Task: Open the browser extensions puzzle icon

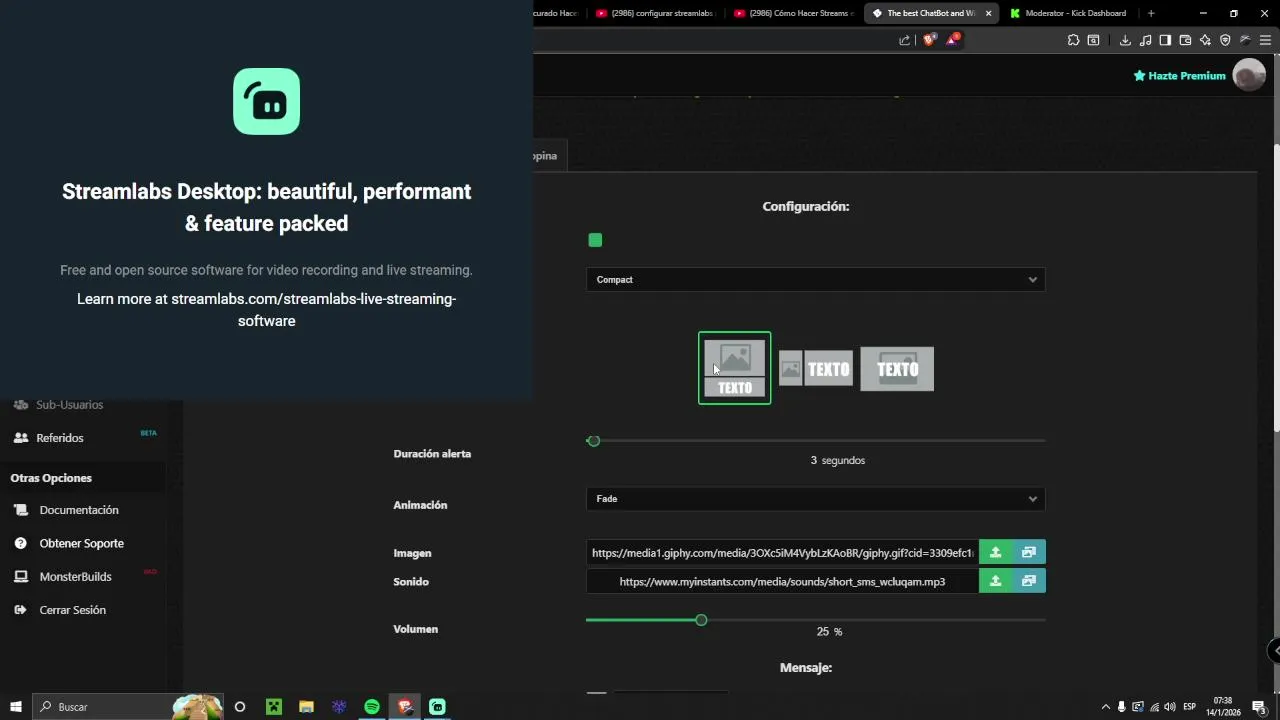Action: [1073, 40]
